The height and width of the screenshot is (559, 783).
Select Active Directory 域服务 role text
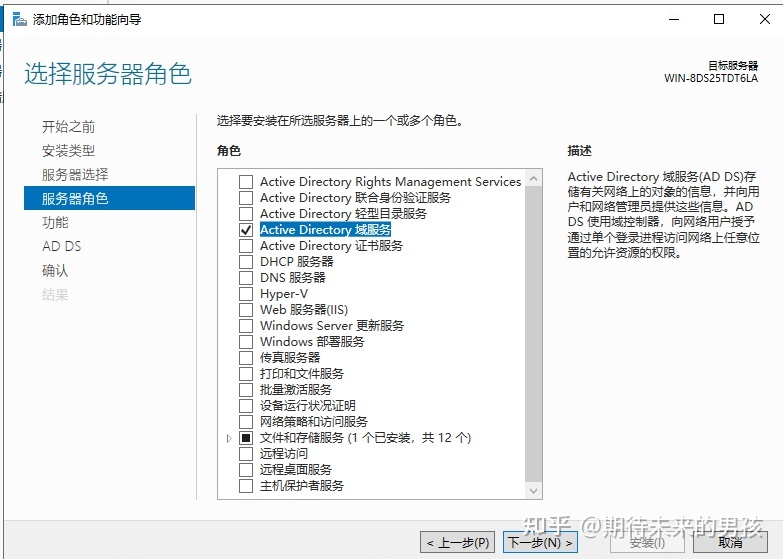325,230
